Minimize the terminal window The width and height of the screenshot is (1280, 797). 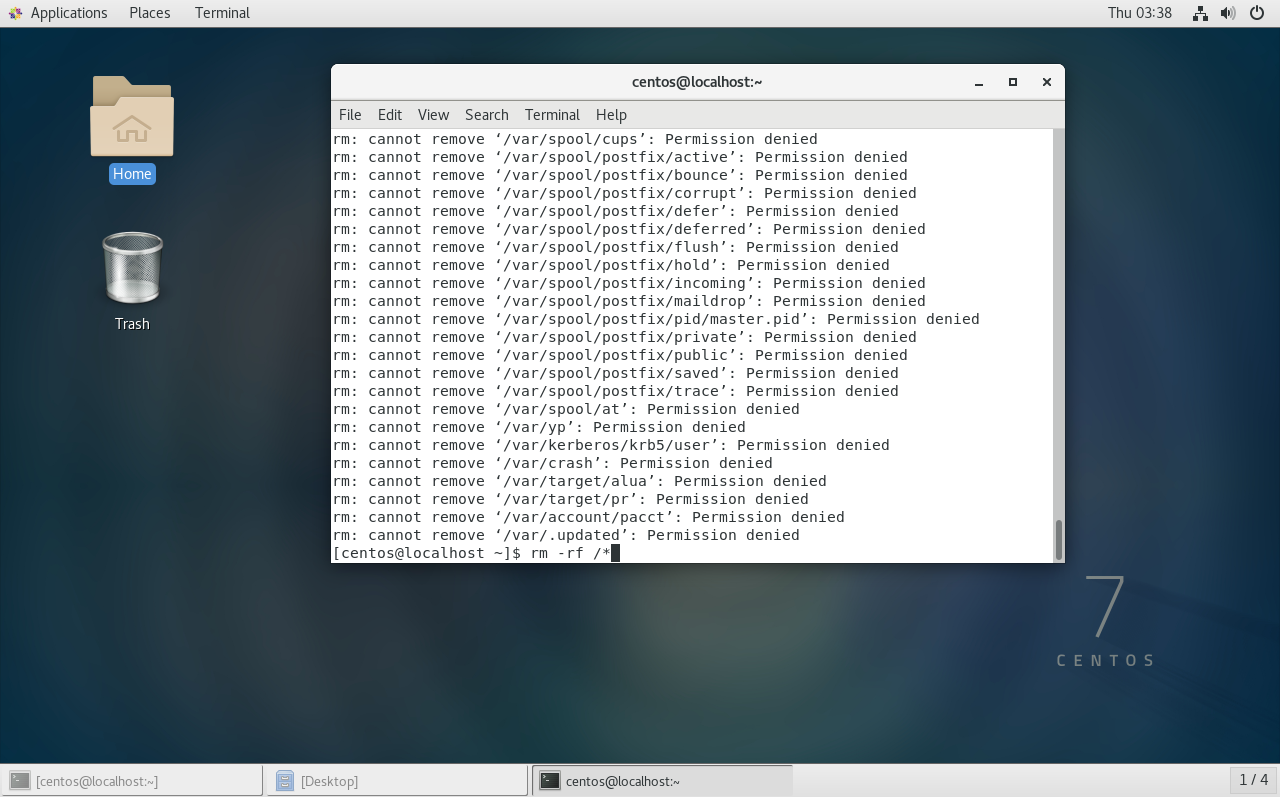979,82
